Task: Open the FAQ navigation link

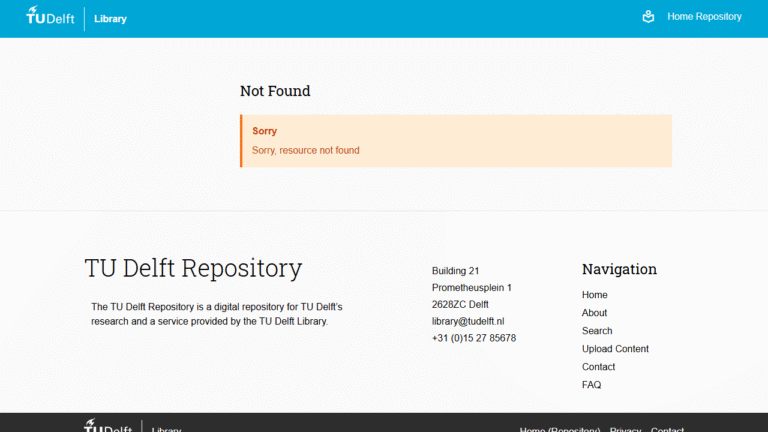Action: coord(591,385)
